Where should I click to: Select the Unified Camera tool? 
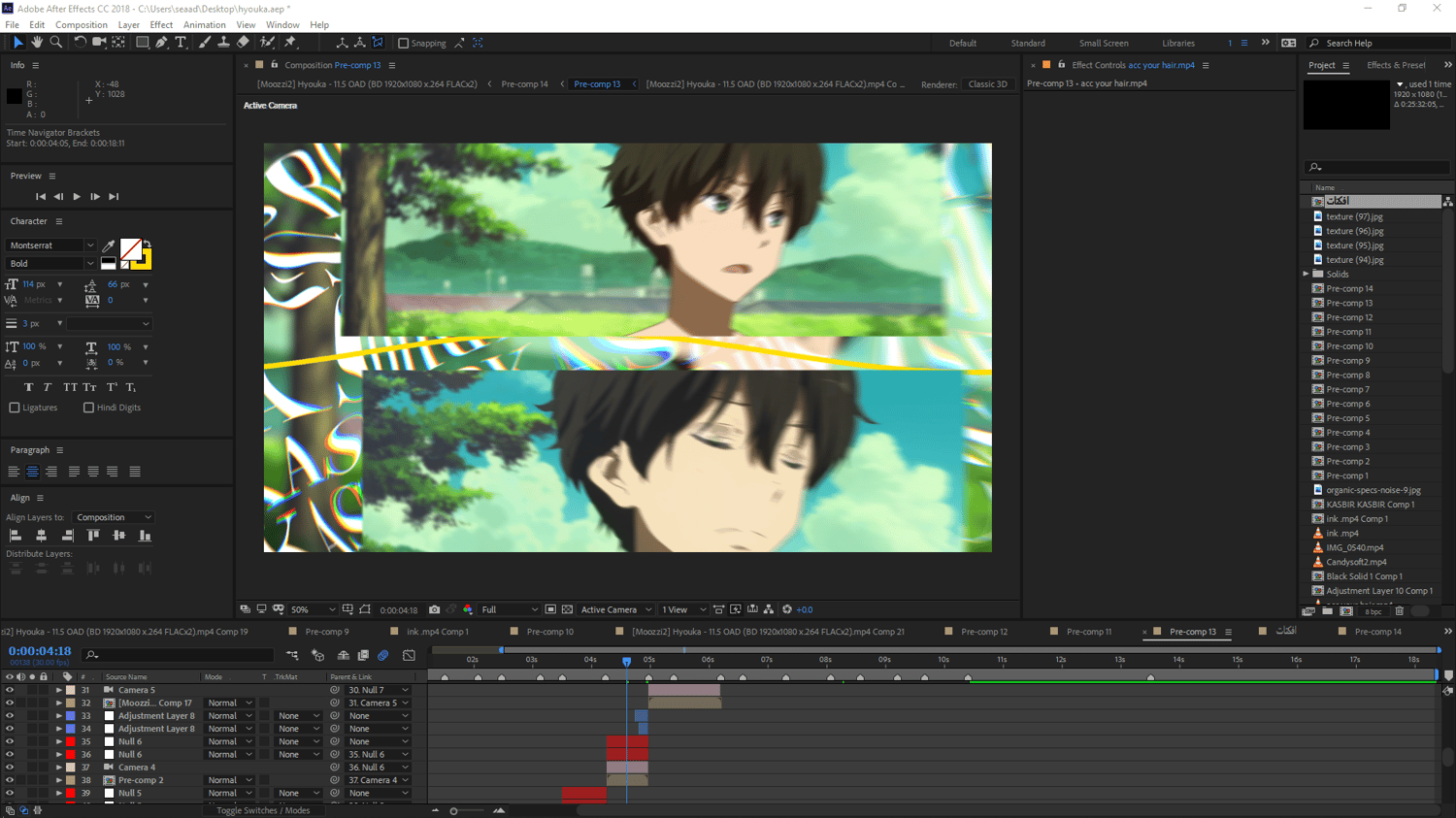pos(99,43)
